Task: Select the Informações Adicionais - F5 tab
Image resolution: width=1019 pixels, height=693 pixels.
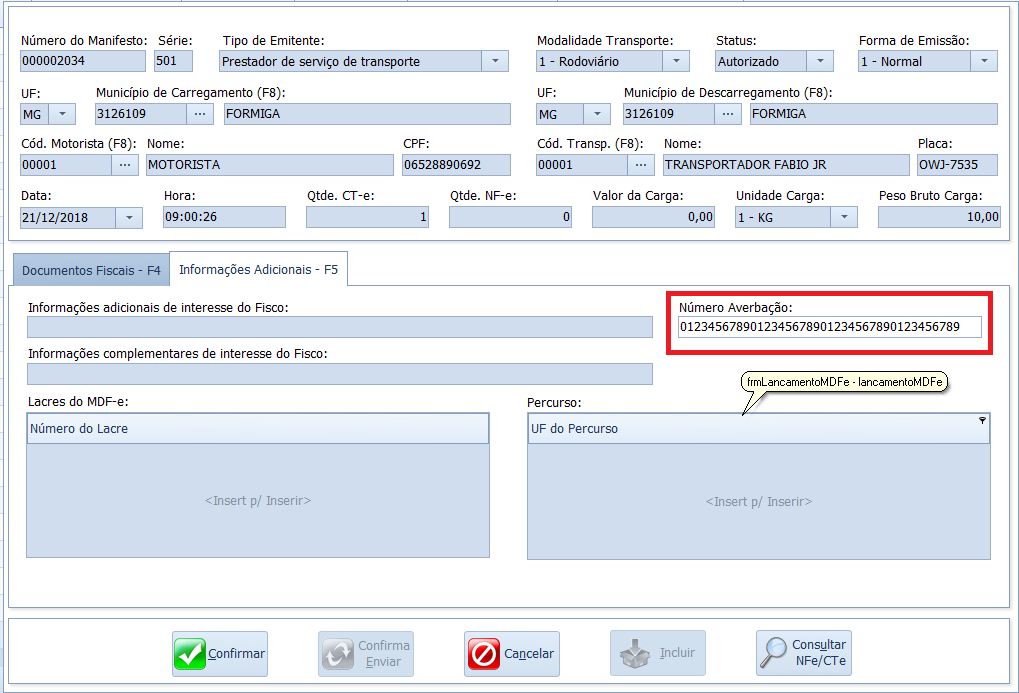Action: pos(258,269)
